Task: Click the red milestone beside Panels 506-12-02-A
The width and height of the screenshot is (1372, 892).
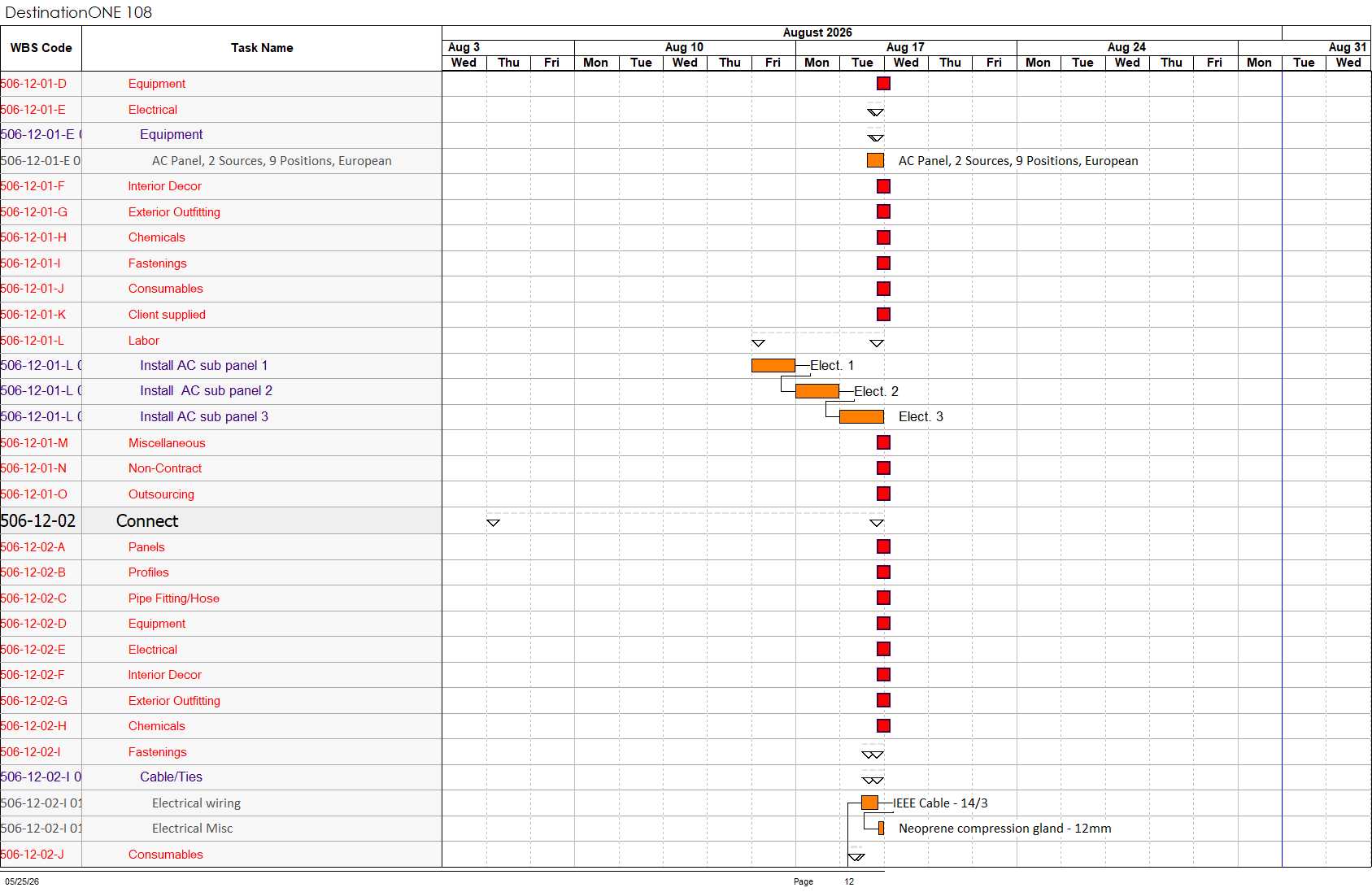Action: click(x=883, y=546)
